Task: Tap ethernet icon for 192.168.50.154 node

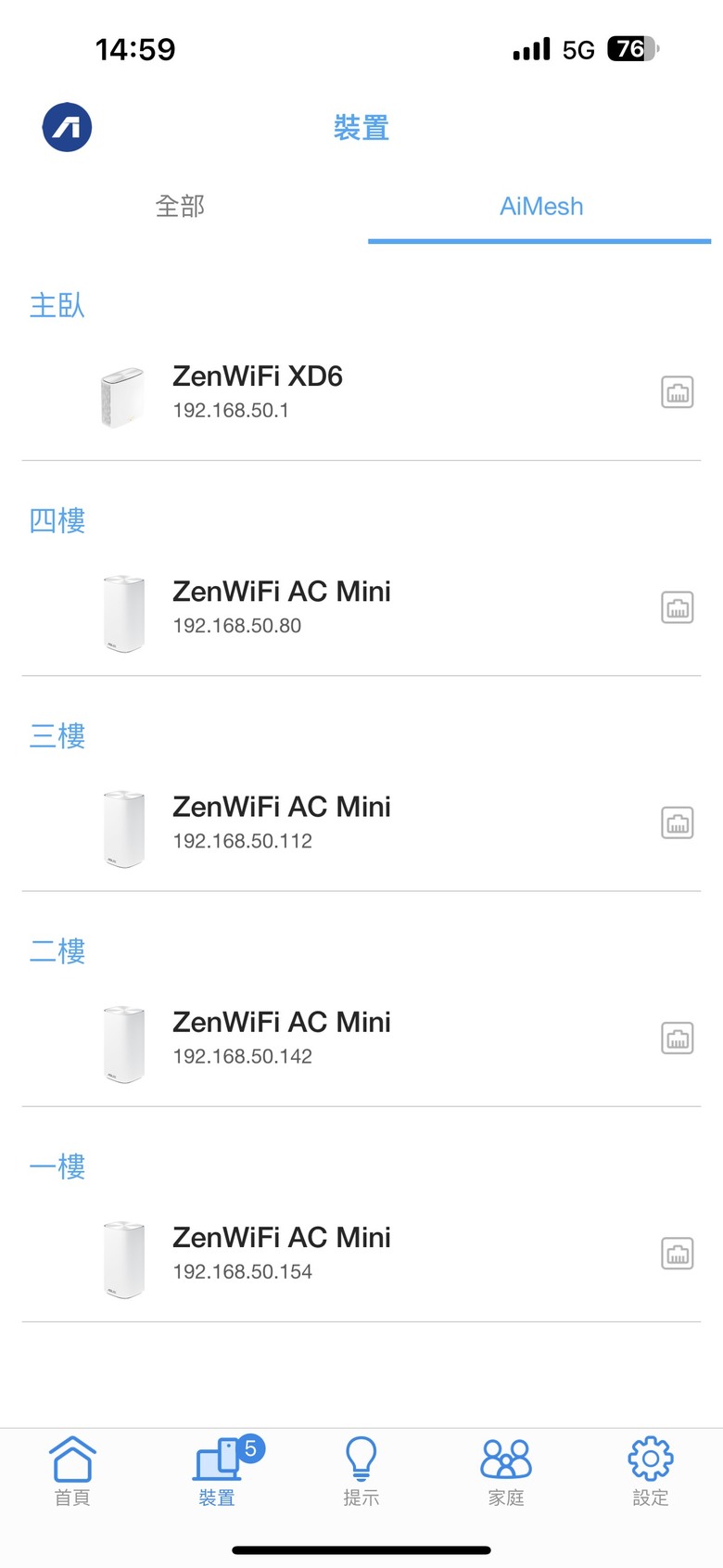Action: click(x=678, y=1254)
